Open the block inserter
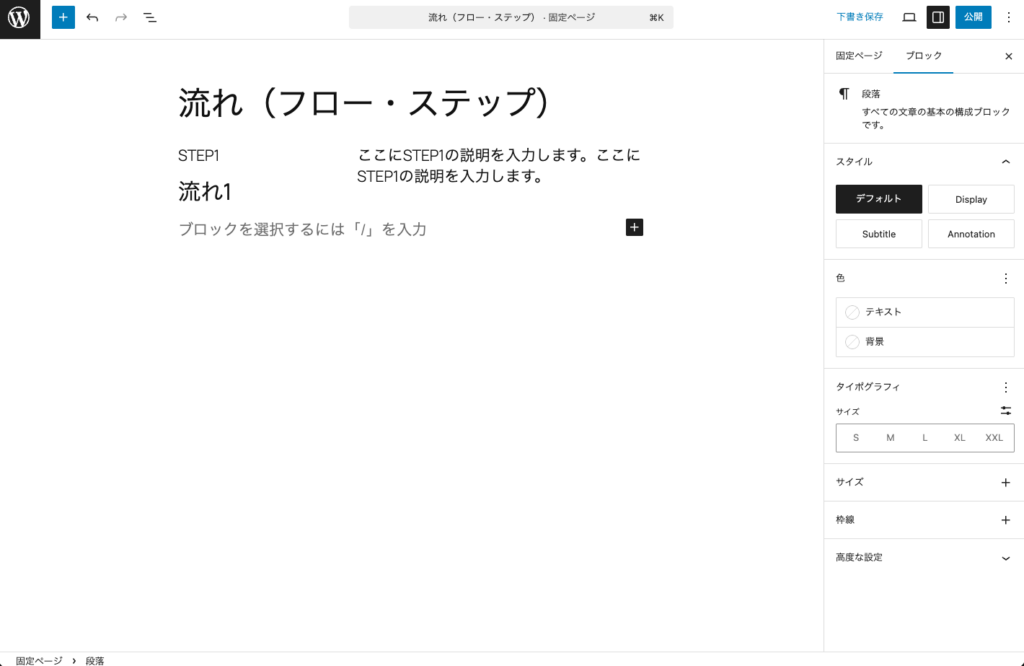This screenshot has height=666, width=1024. [x=63, y=17]
